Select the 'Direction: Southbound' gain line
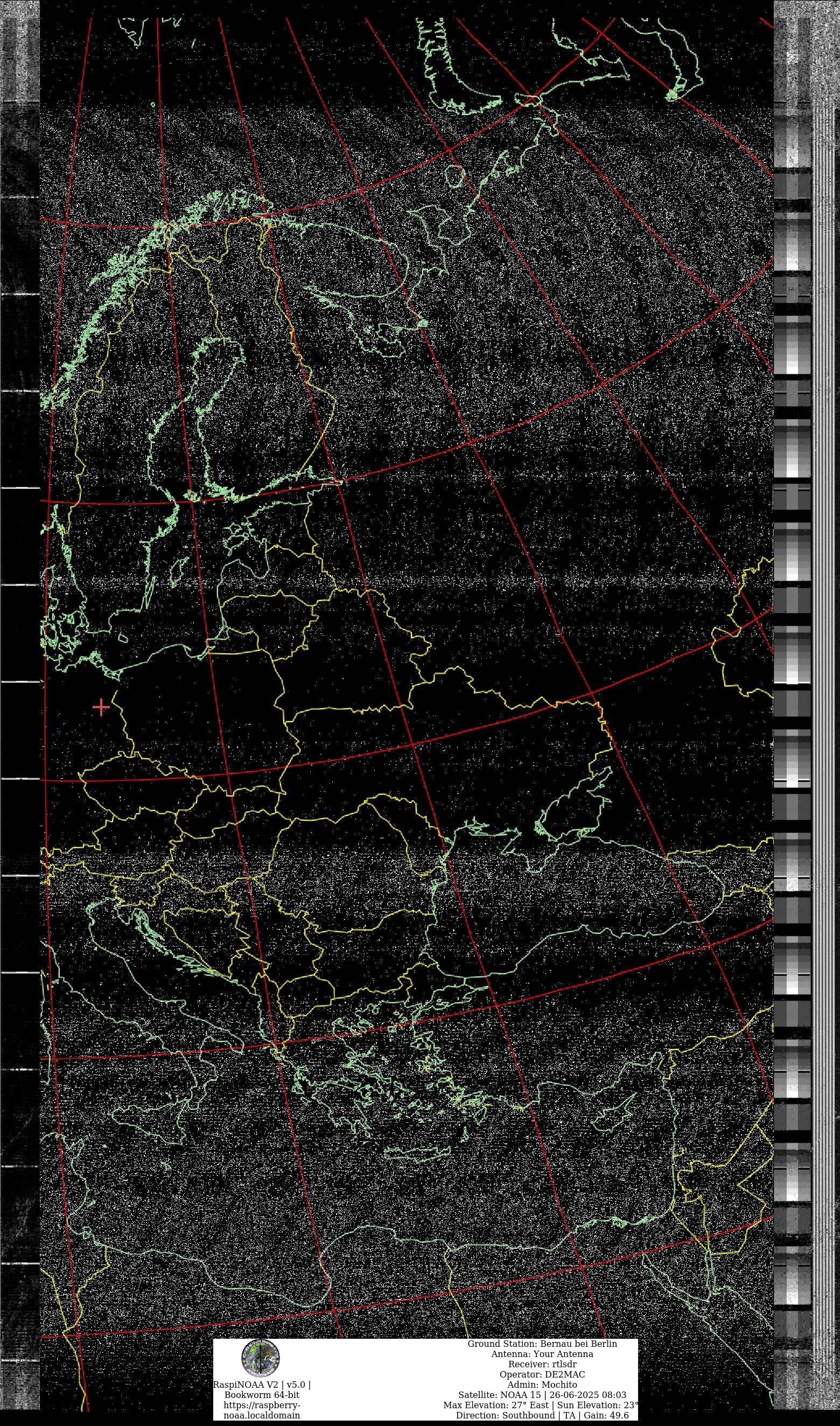 (x=542, y=1415)
